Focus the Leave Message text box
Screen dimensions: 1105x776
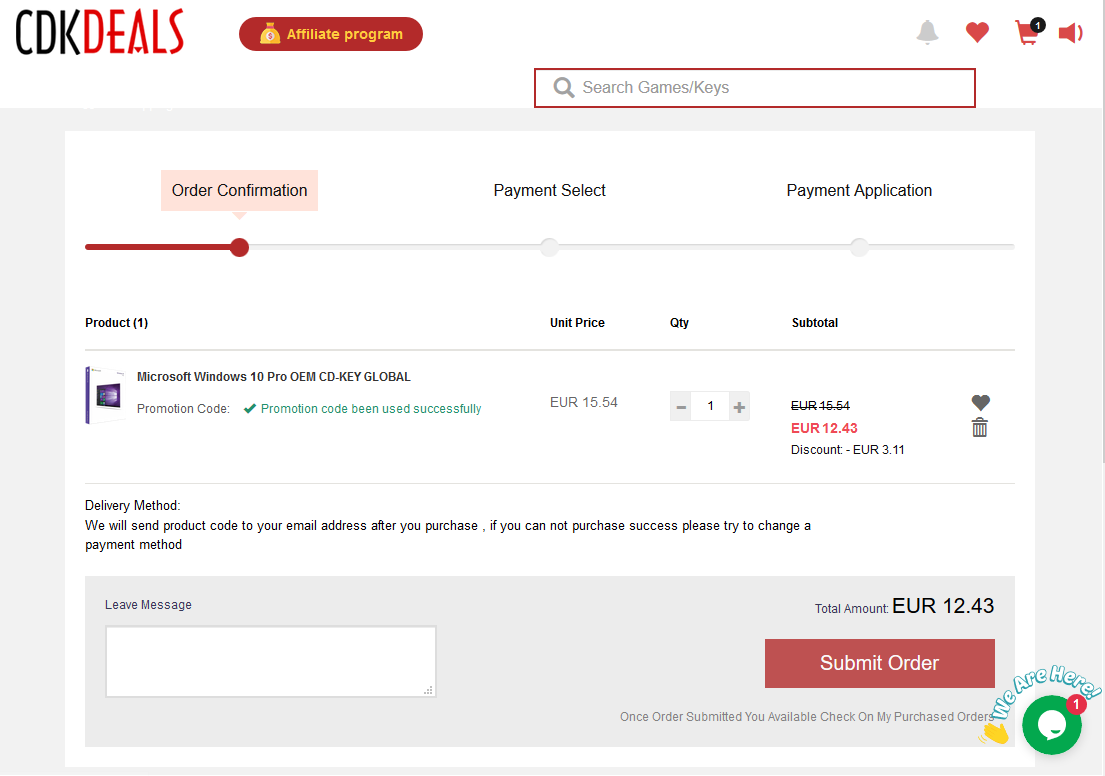coord(271,662)
